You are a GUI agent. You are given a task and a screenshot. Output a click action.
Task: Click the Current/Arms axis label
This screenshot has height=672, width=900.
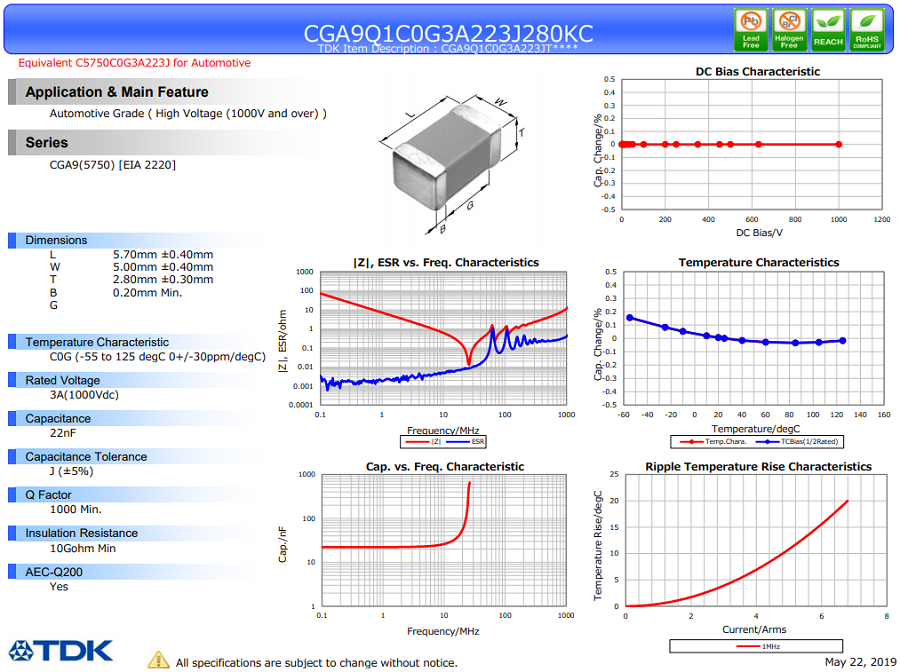tap(754, 630)
